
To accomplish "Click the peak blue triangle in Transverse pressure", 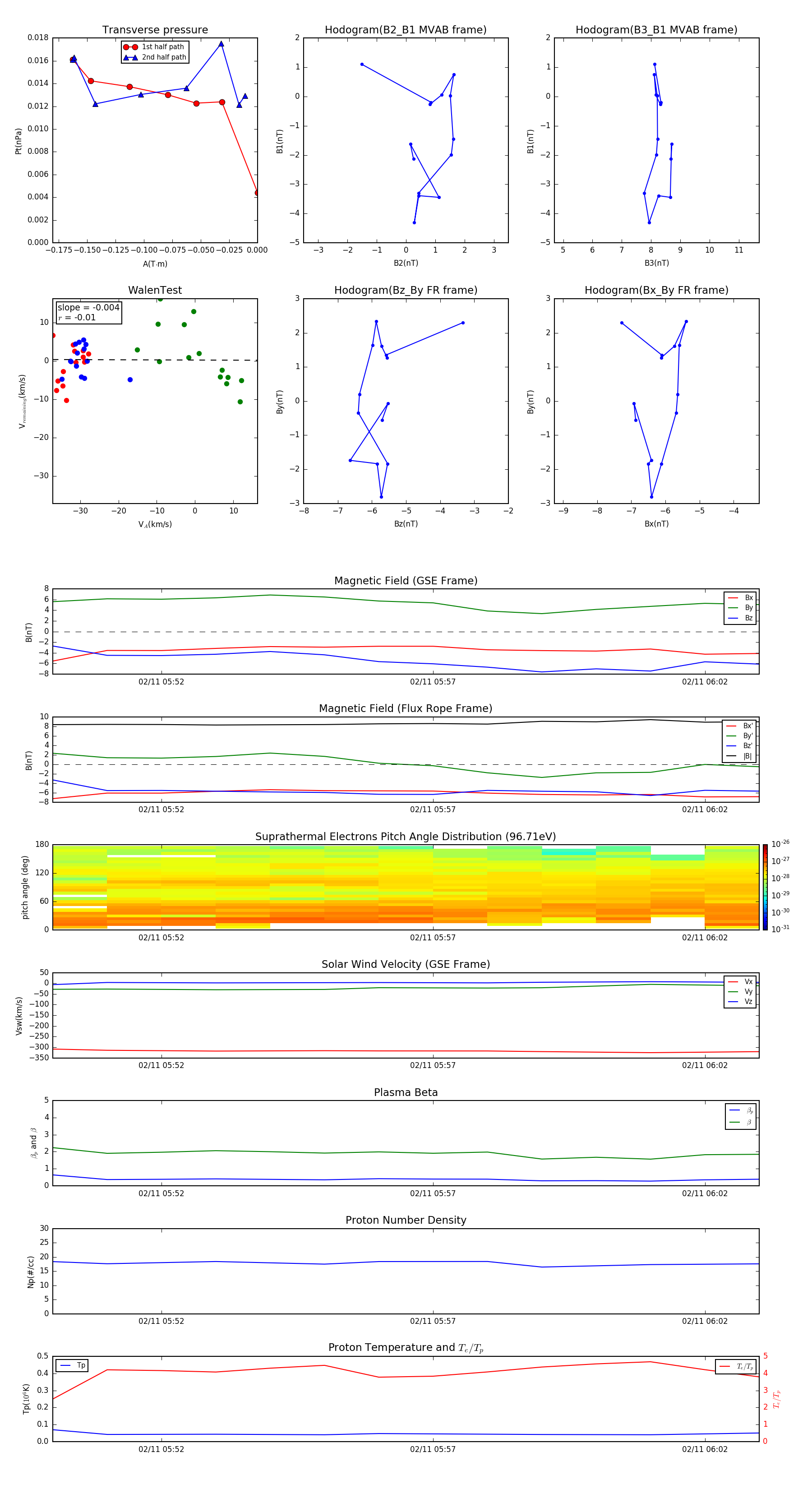I will [x=221, y=44].
